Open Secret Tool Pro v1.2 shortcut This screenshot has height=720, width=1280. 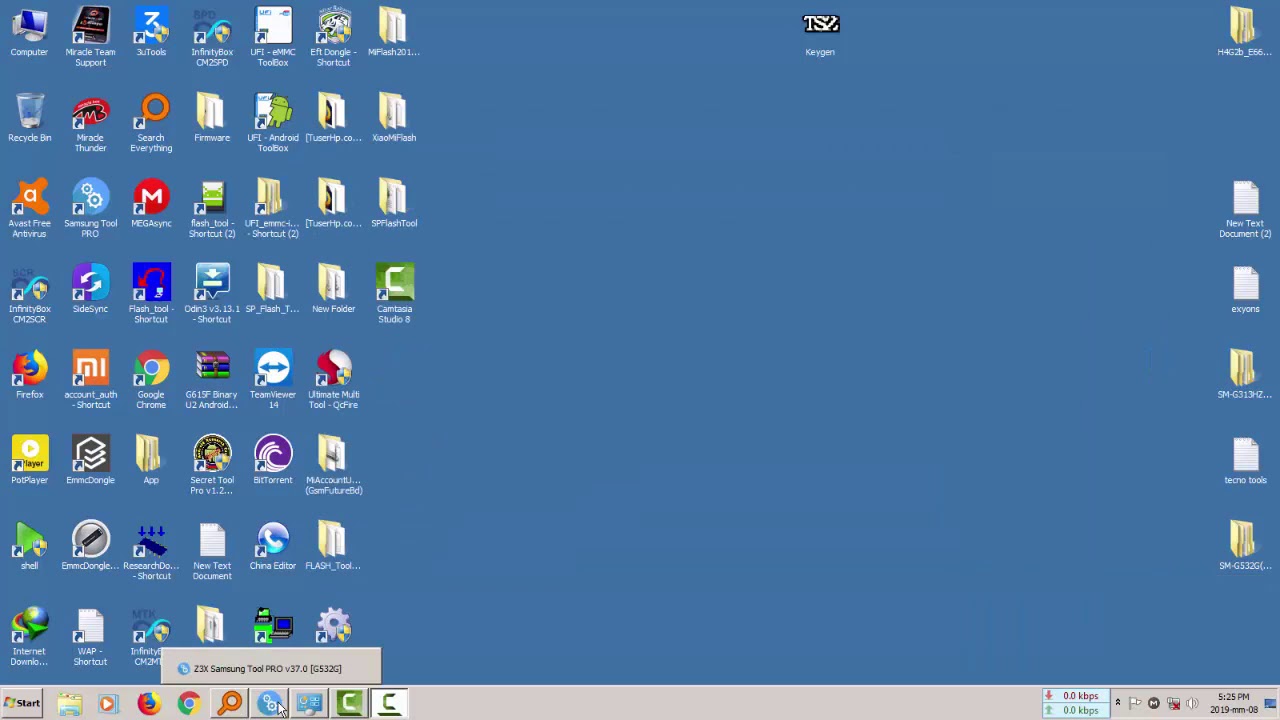click(212, 466)
